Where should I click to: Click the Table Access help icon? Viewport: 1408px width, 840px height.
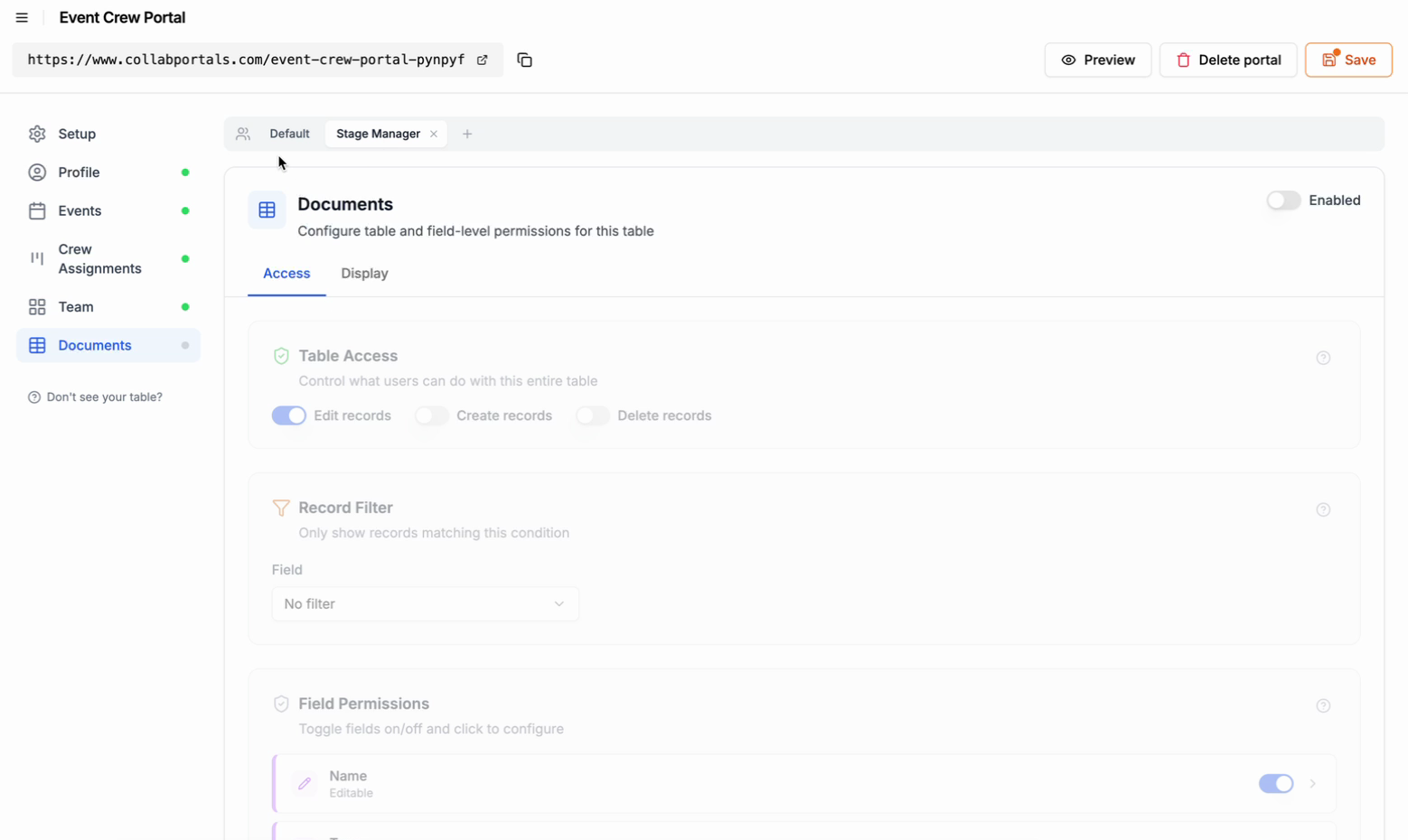pyautogui.click(x=1323, y=358)
